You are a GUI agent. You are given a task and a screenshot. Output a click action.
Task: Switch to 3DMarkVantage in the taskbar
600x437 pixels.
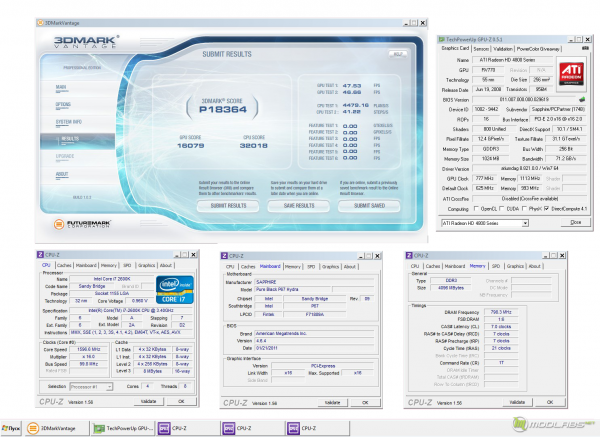(x=57, y=428)
